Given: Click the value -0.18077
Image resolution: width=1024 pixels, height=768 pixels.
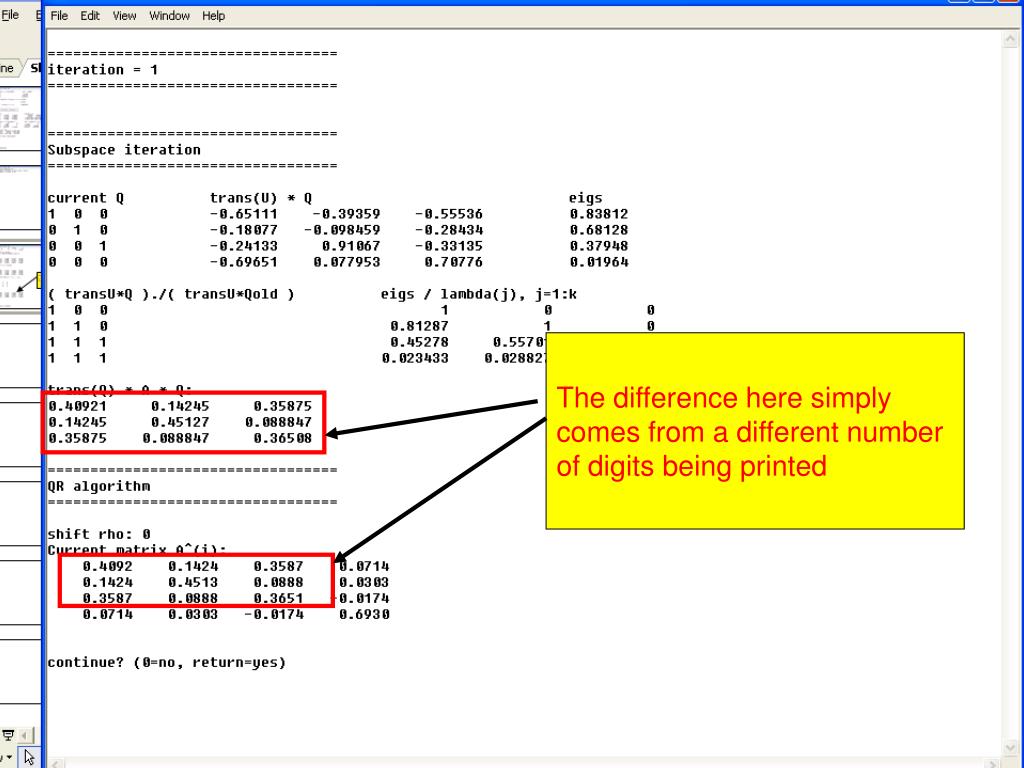Looking at the screenshot, I should [244, 230].
